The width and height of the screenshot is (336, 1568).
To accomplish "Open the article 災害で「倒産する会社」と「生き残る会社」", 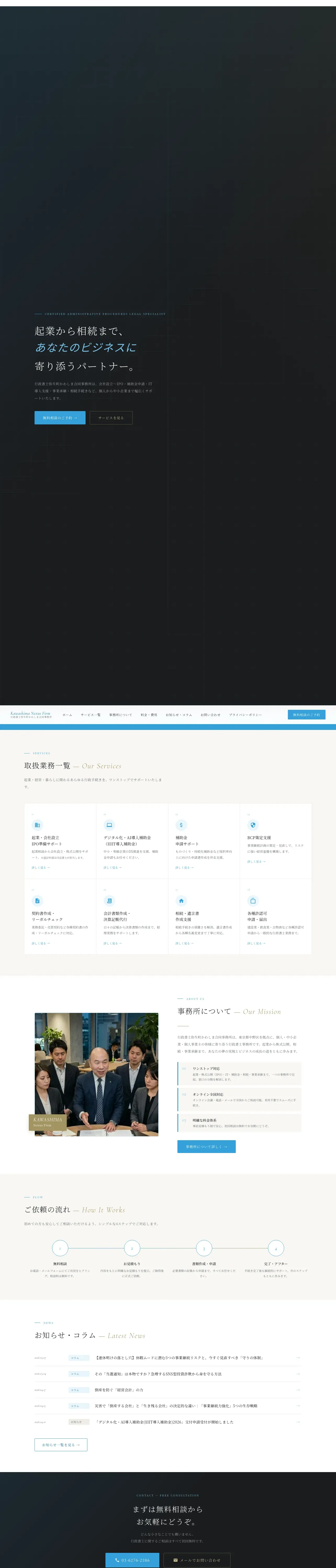I will (176, 1406).
